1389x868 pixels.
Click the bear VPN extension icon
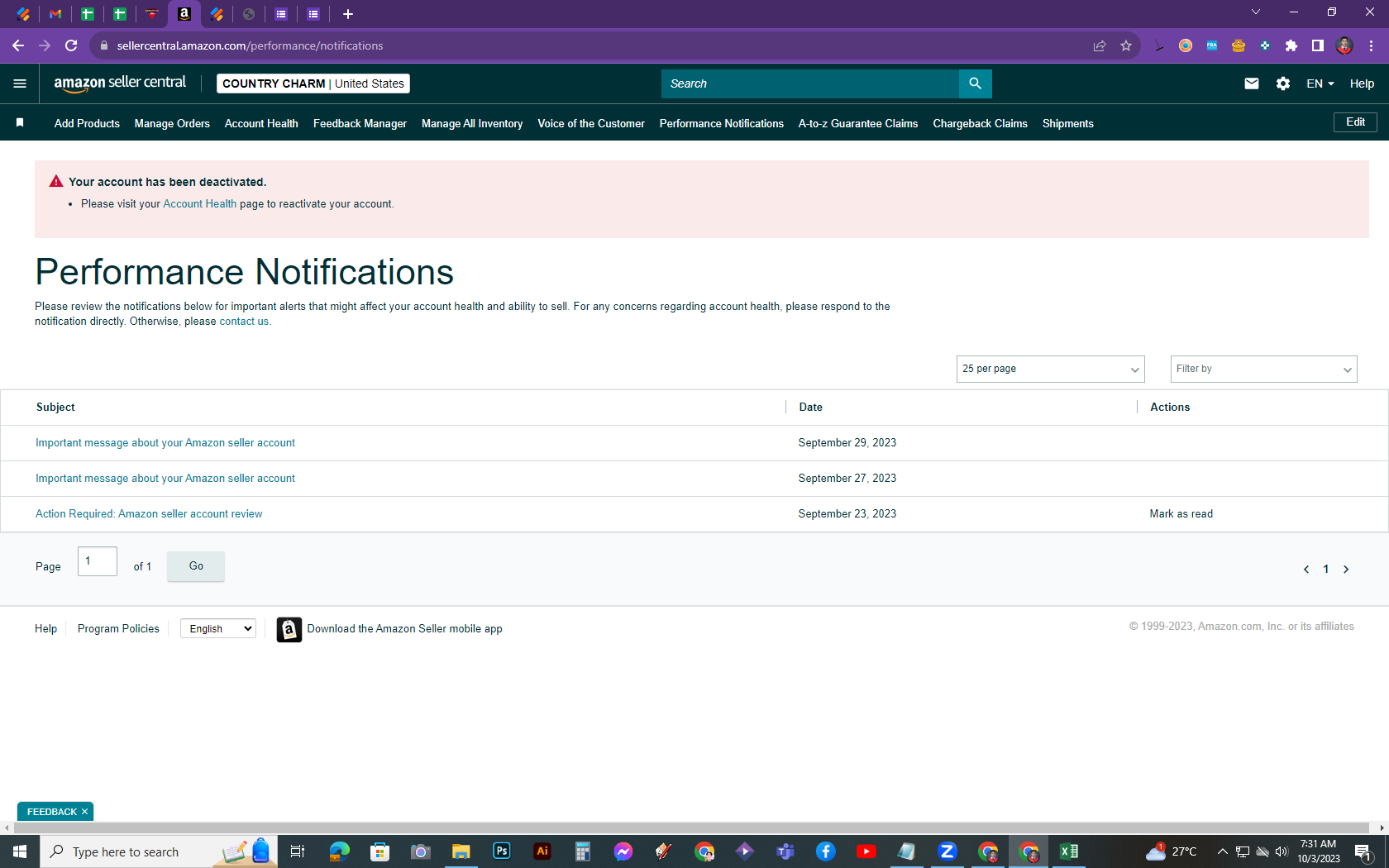click(x=1239, y=45)
